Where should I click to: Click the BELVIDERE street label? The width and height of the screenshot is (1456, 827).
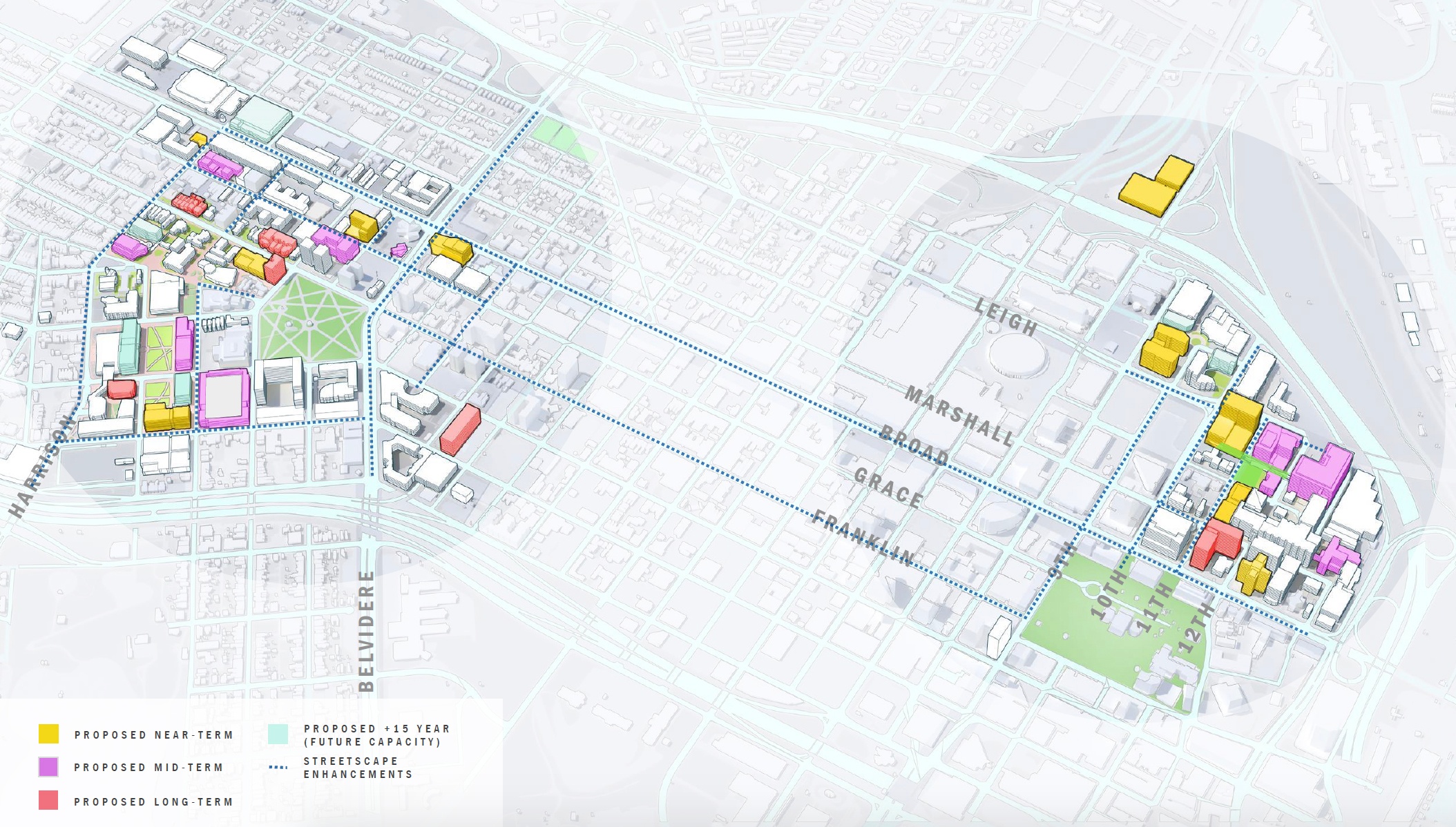click(367, 630)
